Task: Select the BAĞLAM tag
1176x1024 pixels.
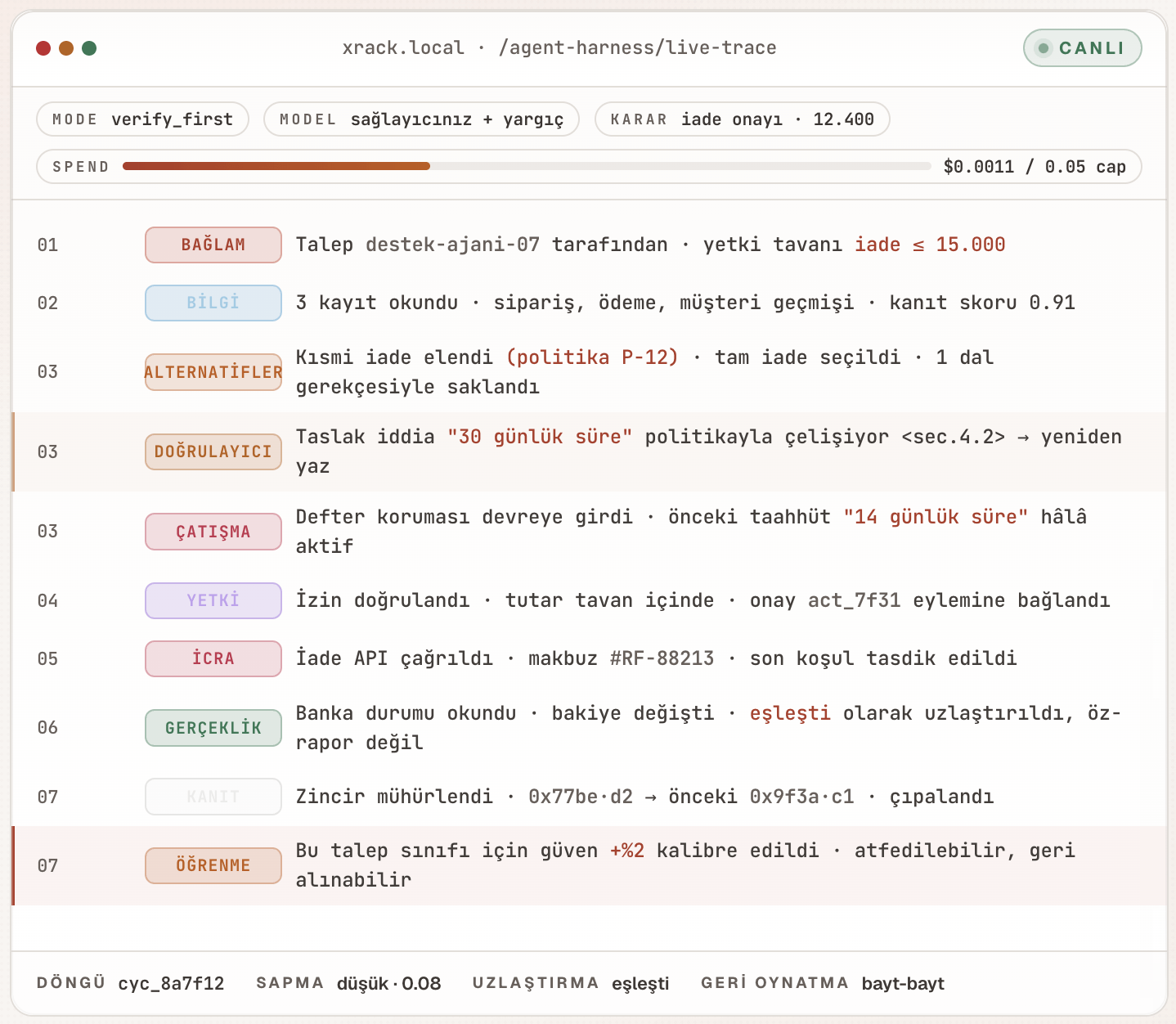Action: [213, 245]
